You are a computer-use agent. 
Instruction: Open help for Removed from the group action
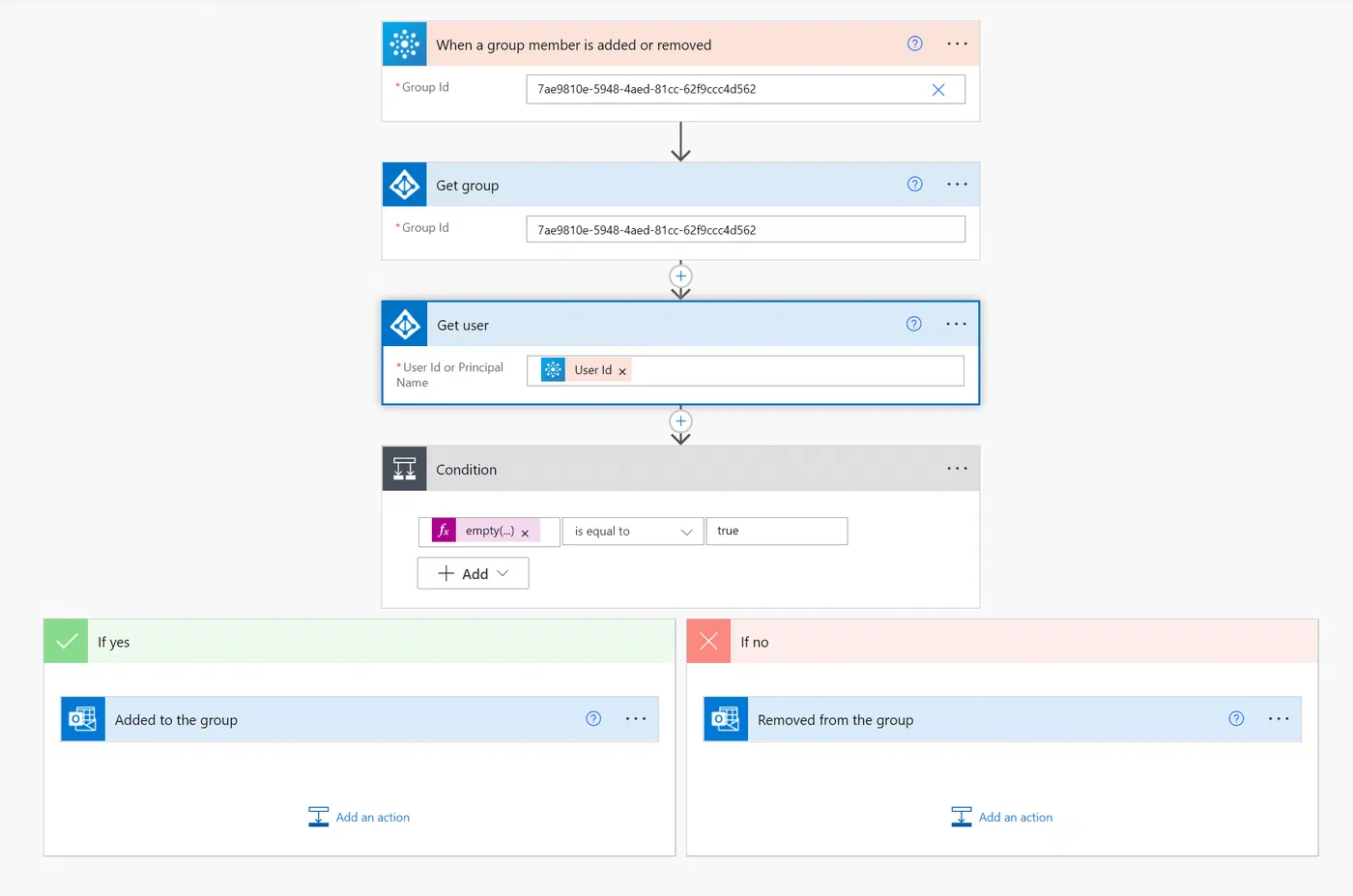(1236, 718)
